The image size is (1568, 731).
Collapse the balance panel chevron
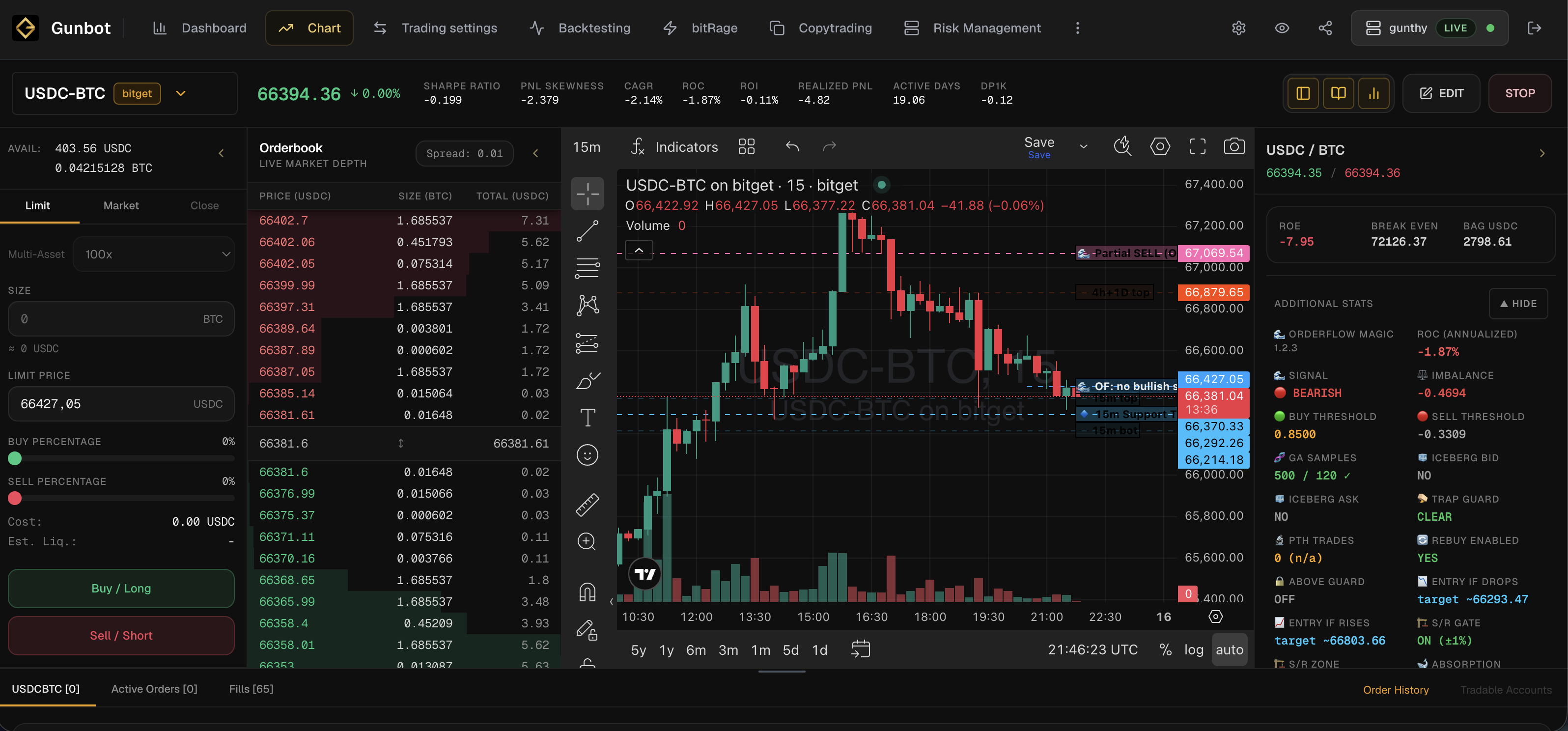click(222, 153)
